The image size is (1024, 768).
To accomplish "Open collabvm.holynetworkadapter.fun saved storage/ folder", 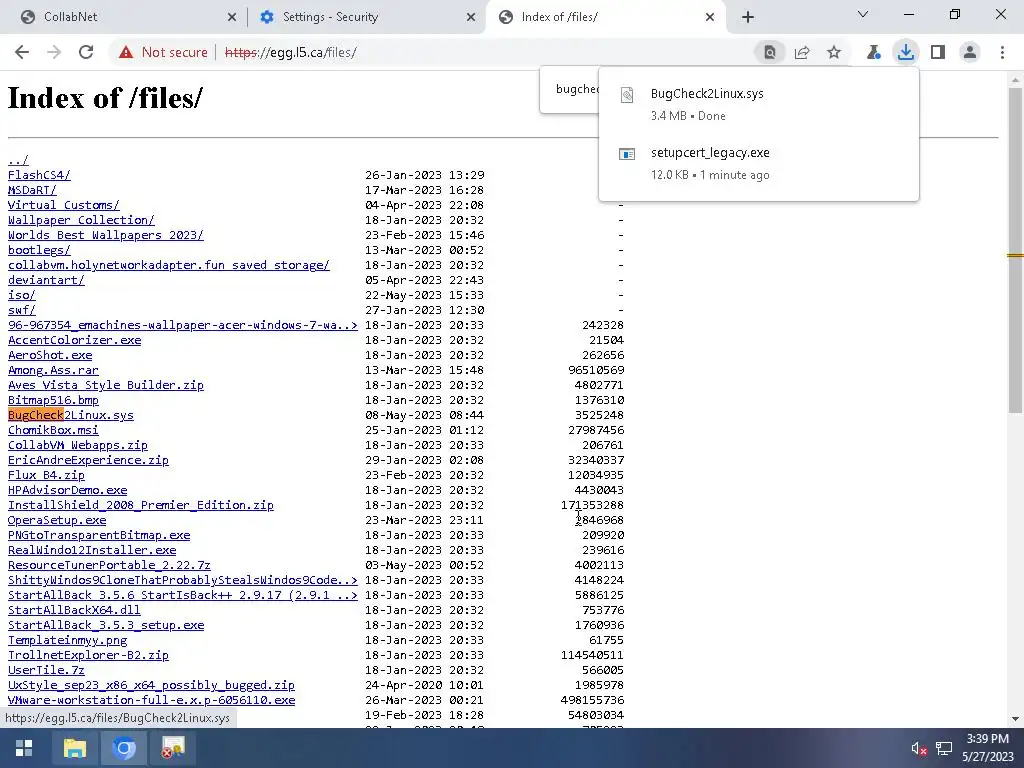I will 168,265.
